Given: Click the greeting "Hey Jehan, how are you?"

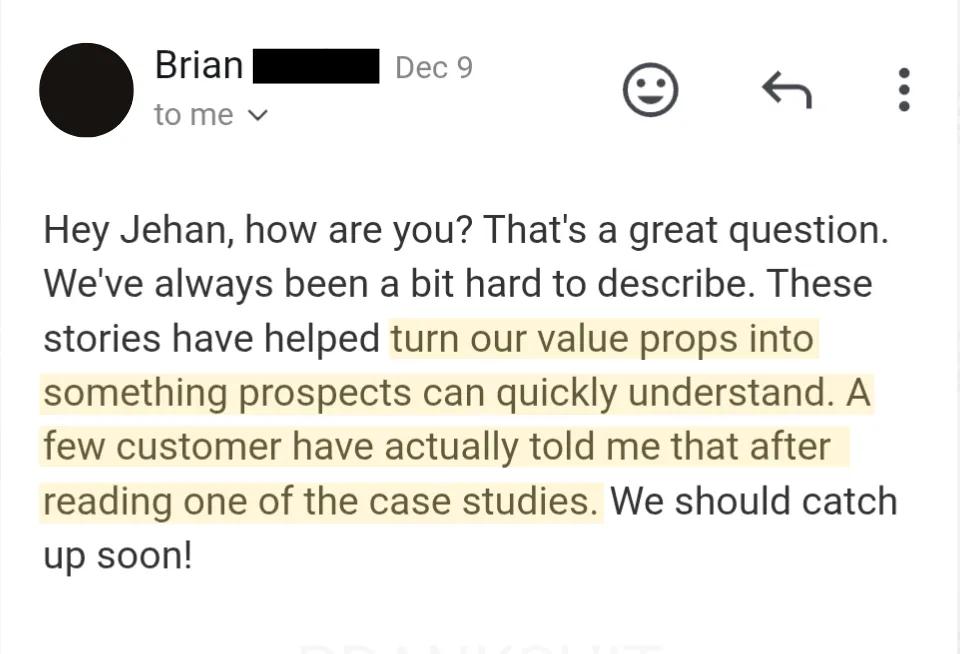Looking at the screenshot, I should pos(257,230).
